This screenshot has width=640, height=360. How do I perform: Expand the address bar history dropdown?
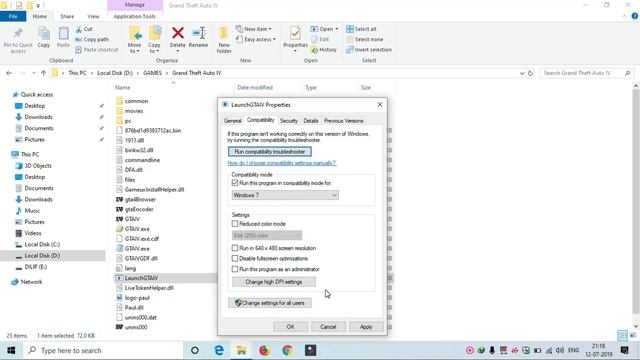522,73
